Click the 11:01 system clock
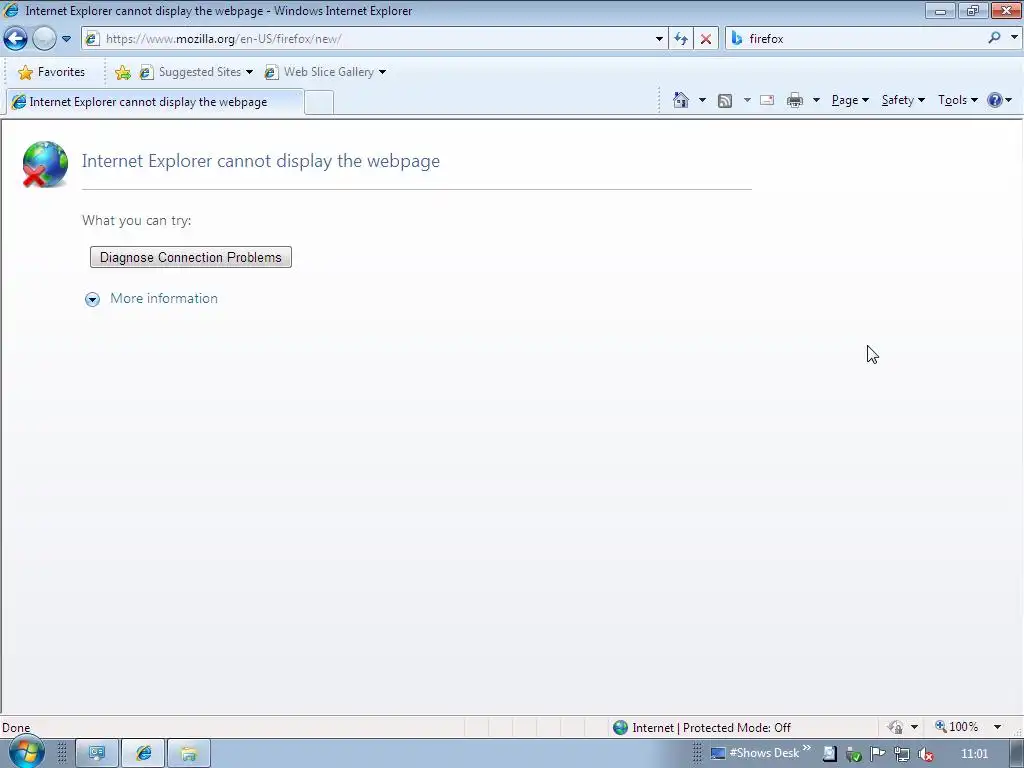 pos(974,754)
